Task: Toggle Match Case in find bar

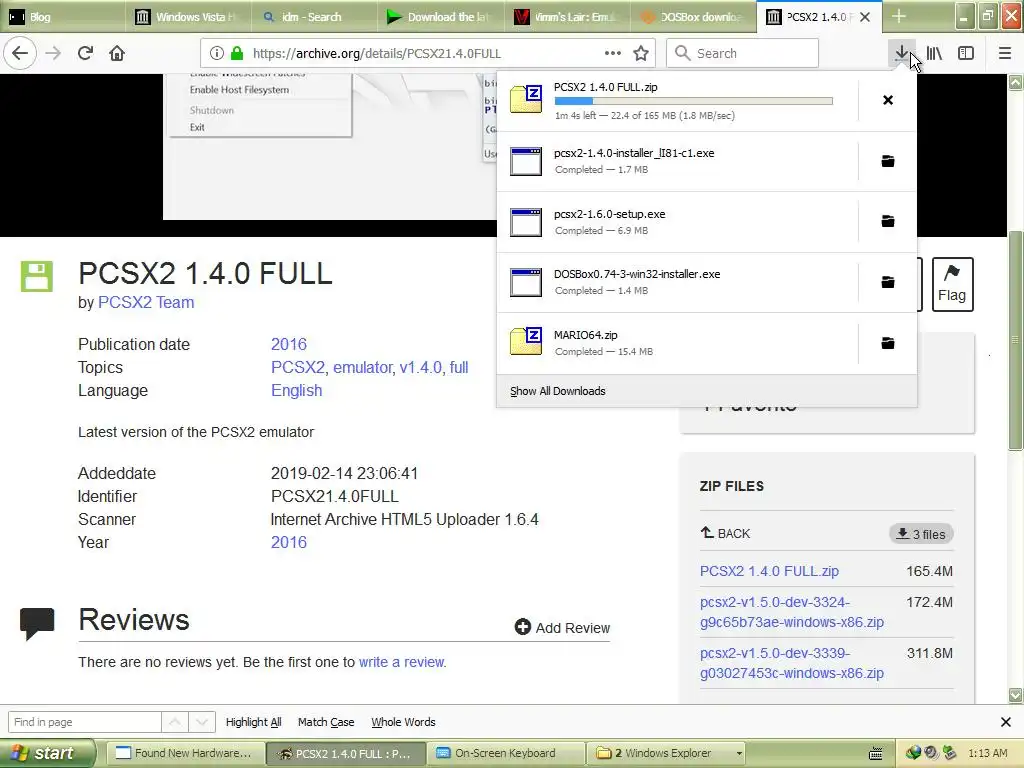Action: click(326, 722)
